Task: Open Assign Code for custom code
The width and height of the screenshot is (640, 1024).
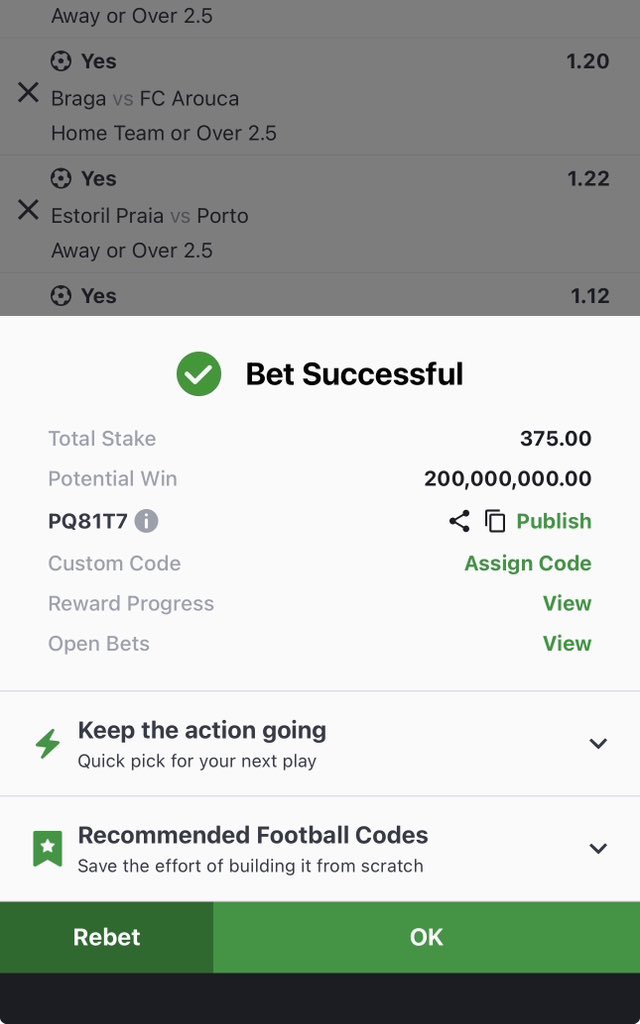Action: tap(528, 563)
